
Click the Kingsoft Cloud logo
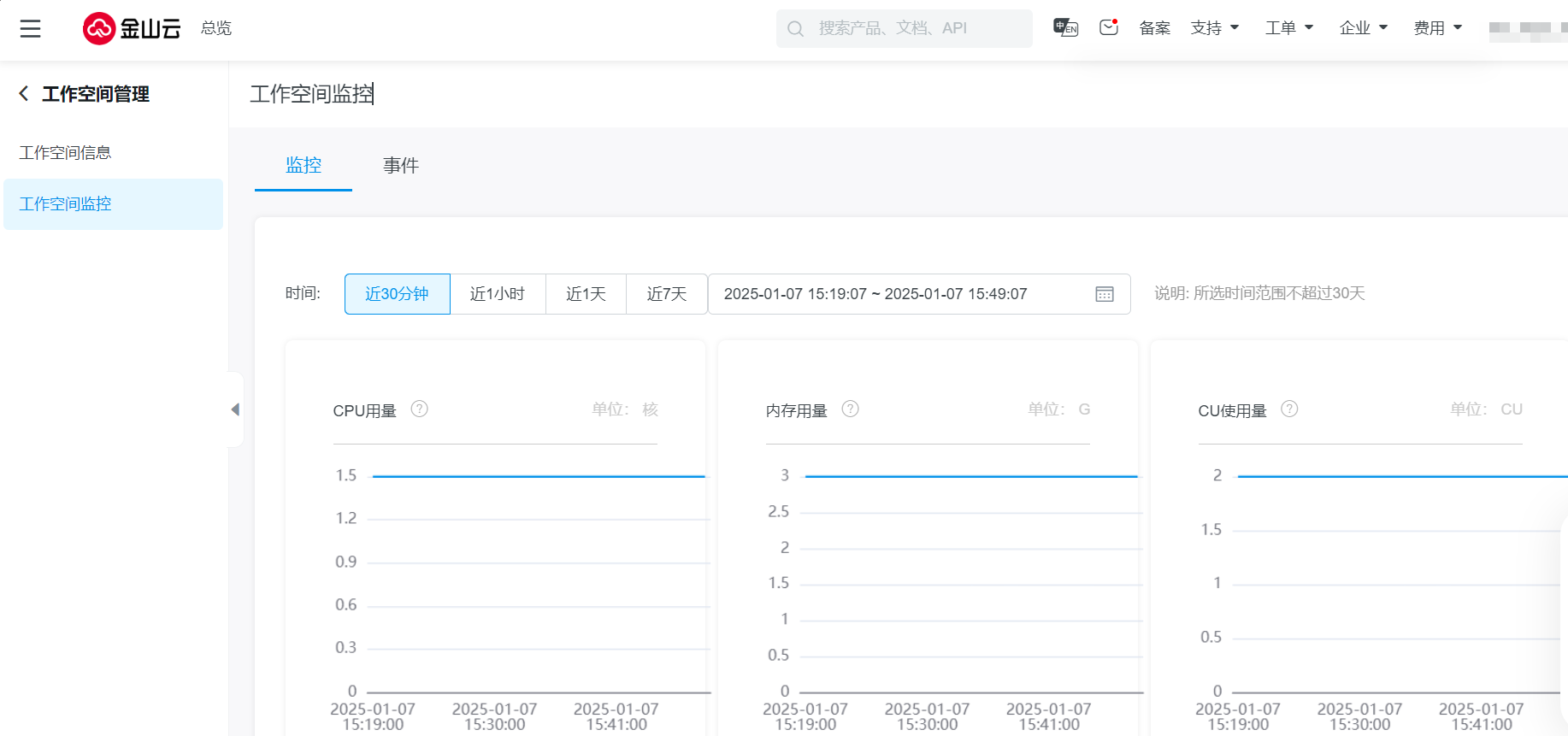(132, 28)
